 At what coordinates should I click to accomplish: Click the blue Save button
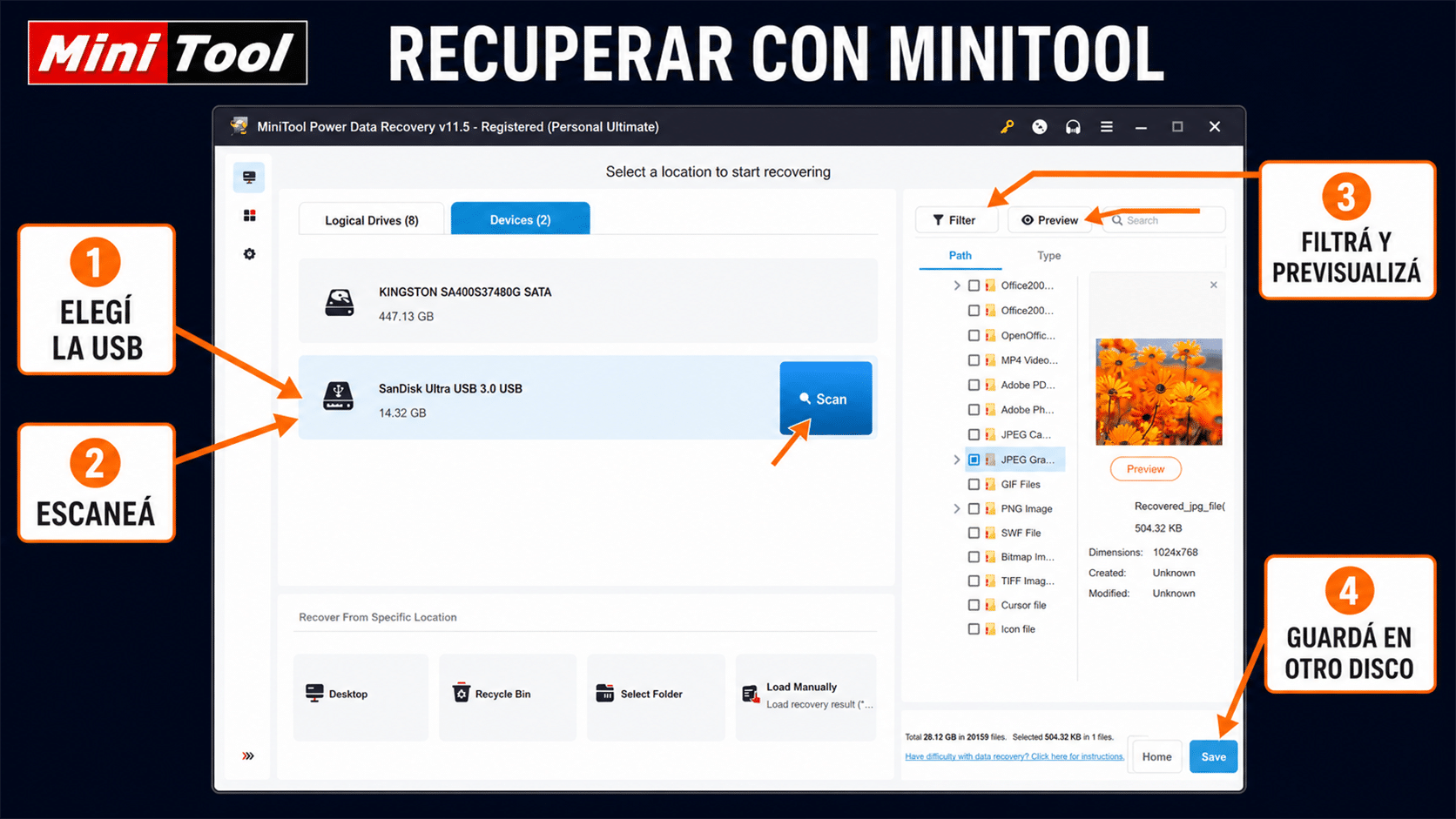1213,756
